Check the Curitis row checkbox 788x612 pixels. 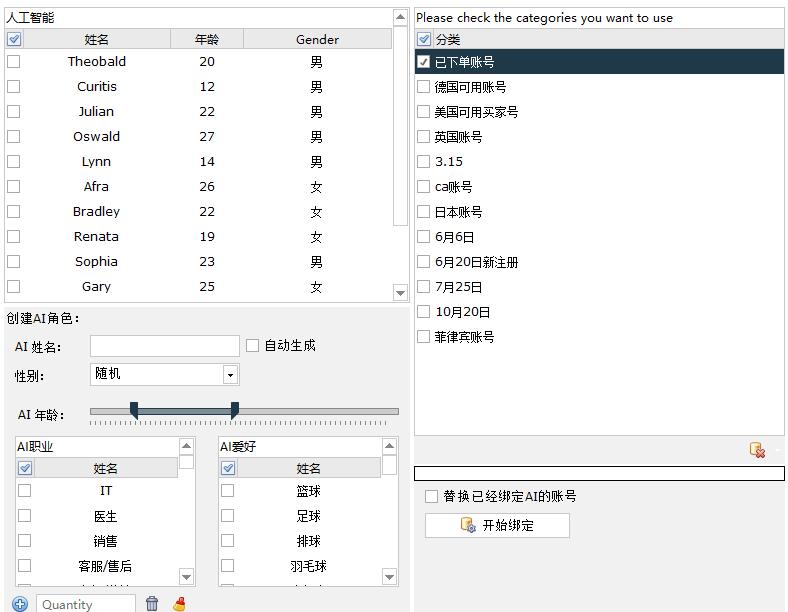(14, 86)
